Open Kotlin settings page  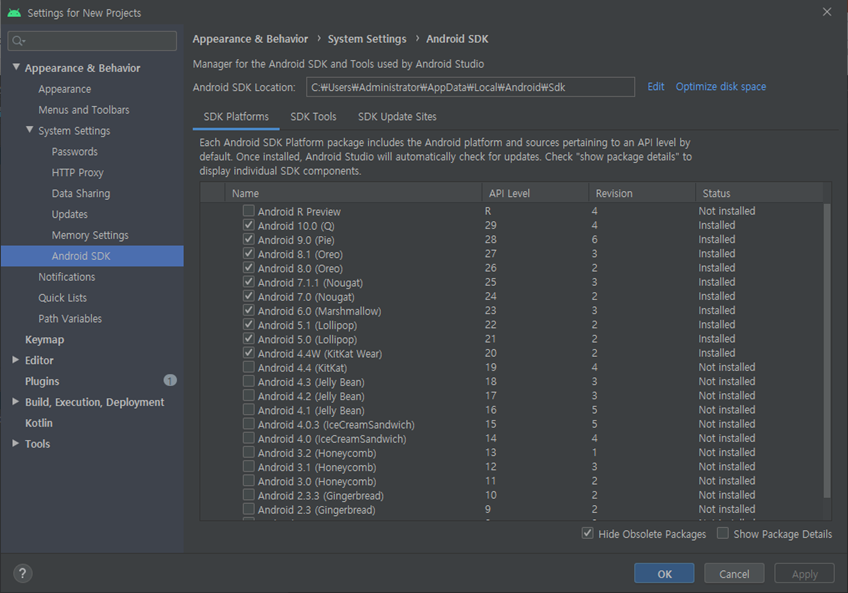point(38,423)
